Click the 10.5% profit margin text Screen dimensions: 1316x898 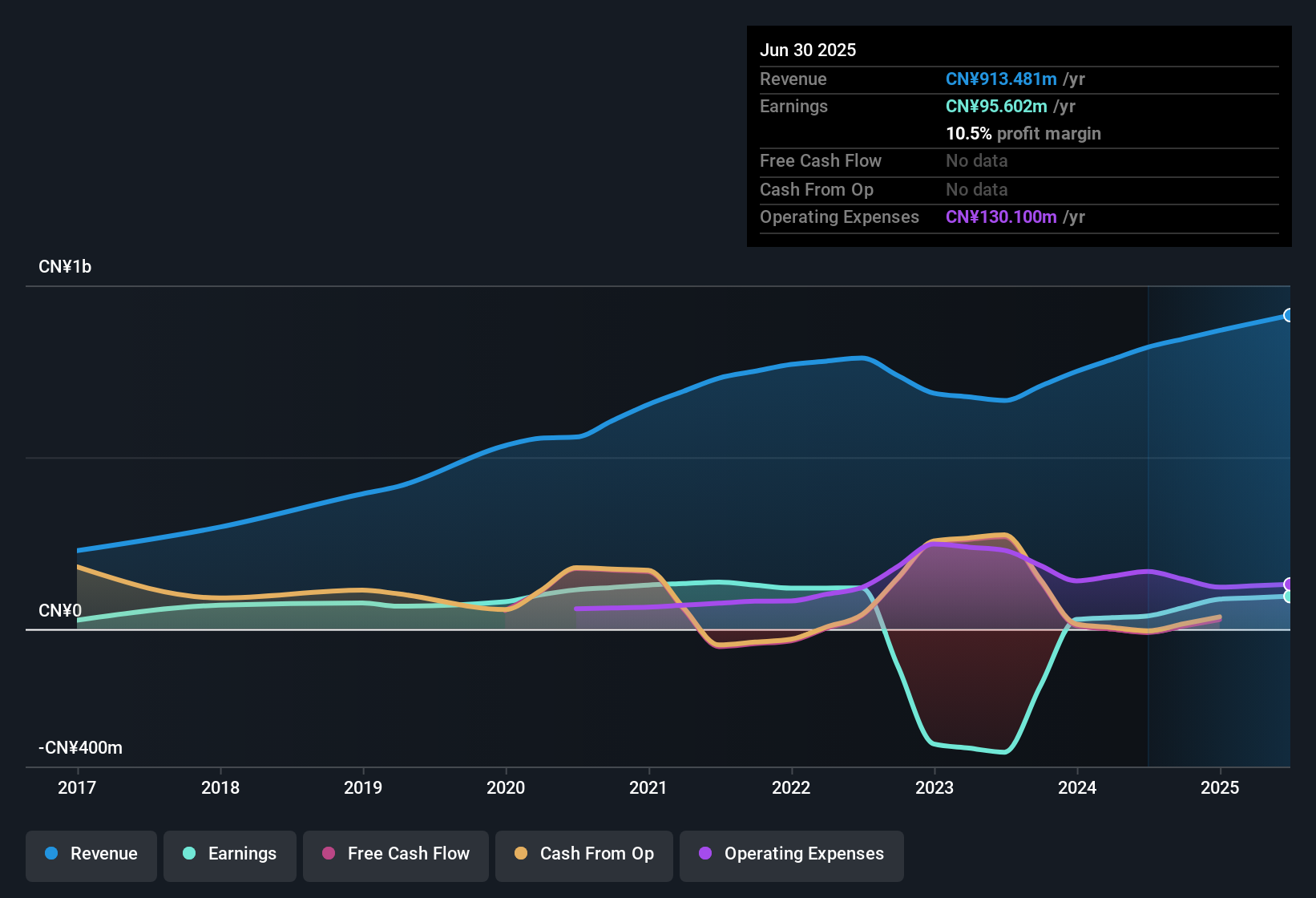tap(1023, 134)
